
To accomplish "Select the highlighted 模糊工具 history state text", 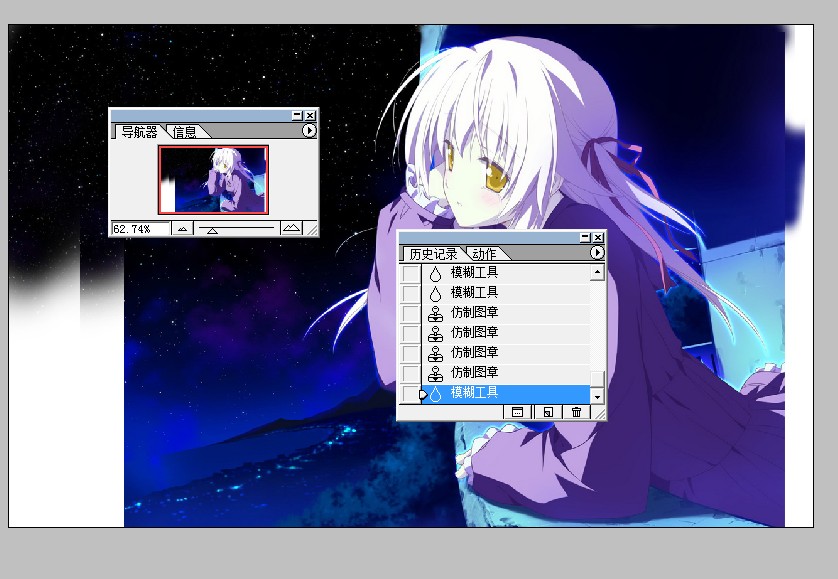I will pos(475,392).
